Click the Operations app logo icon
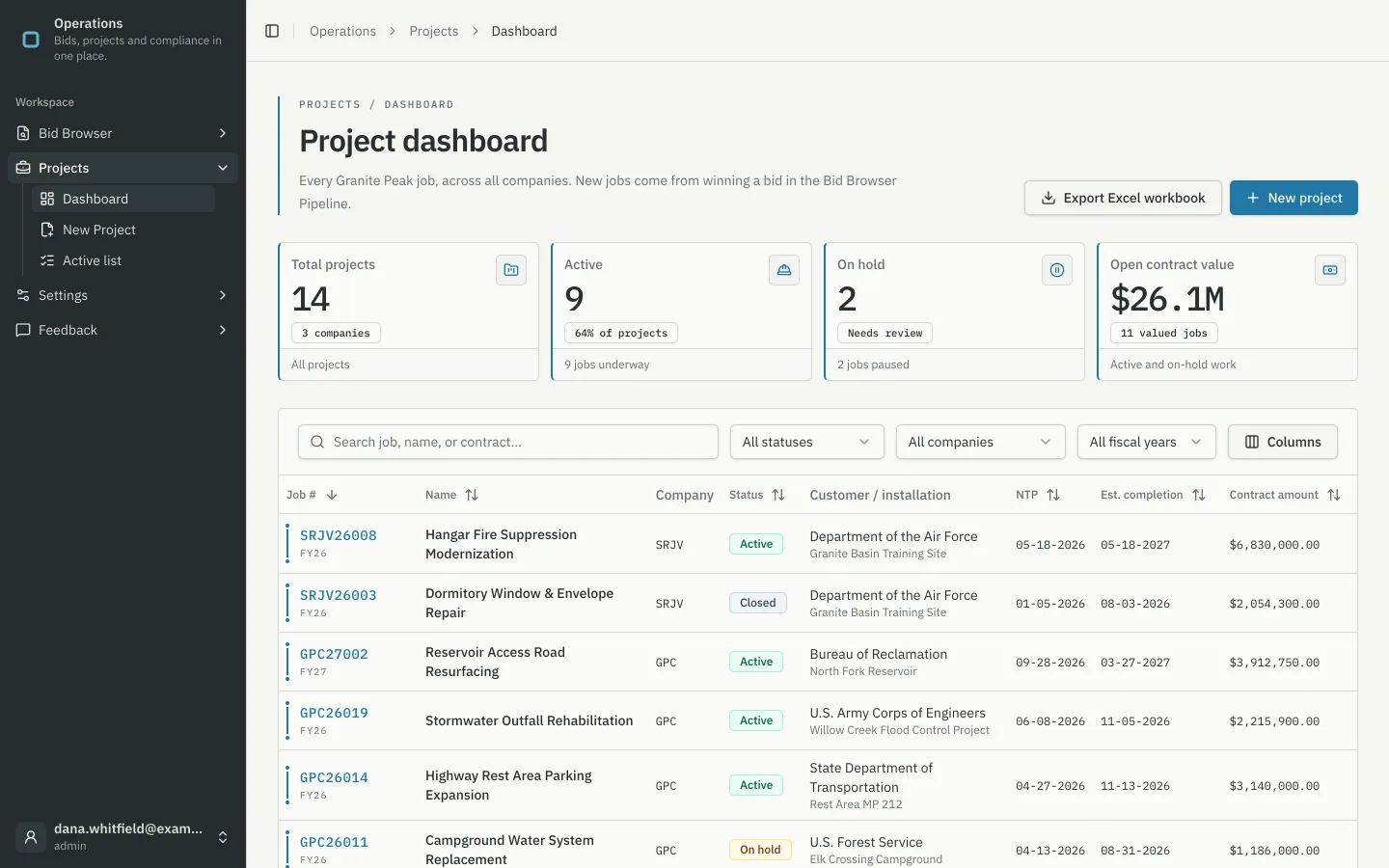The height and width of the screenshot is (868, 1389). [x=31, y=40]
